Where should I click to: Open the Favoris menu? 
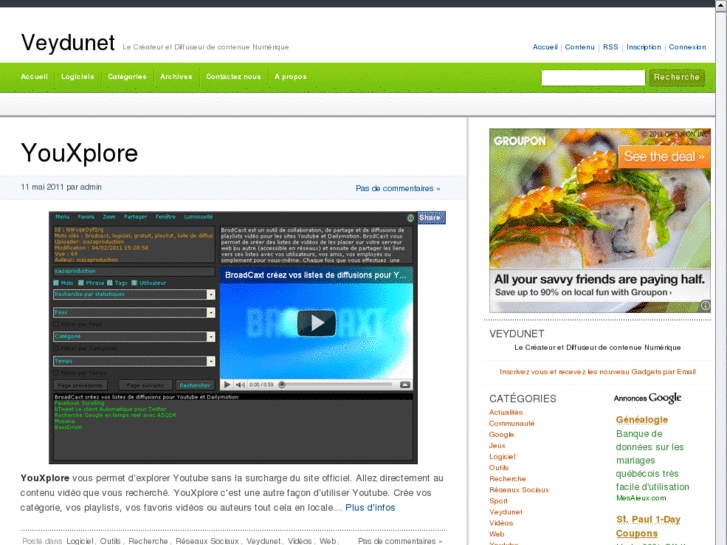pyautogui.click(x=86, y=217)
